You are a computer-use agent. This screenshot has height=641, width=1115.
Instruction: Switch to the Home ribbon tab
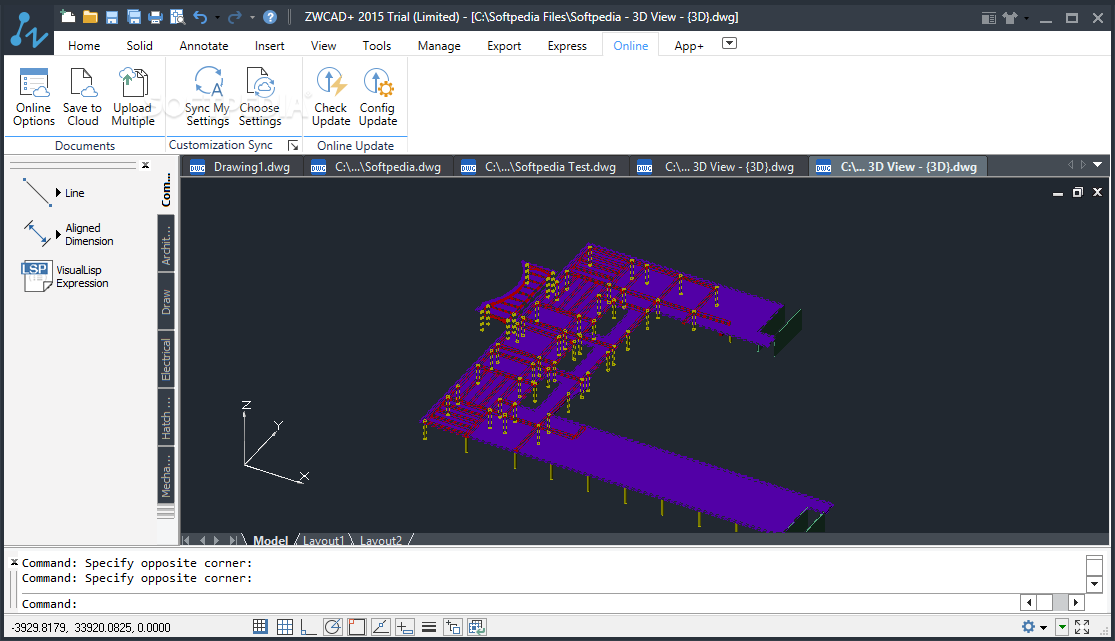[84, 46]
